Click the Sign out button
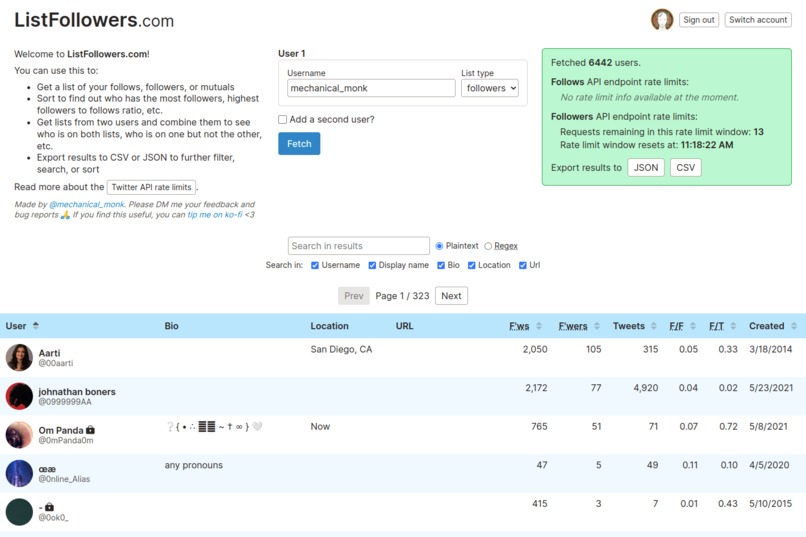This screenshot has height=537, width=806. pos(699,20)
